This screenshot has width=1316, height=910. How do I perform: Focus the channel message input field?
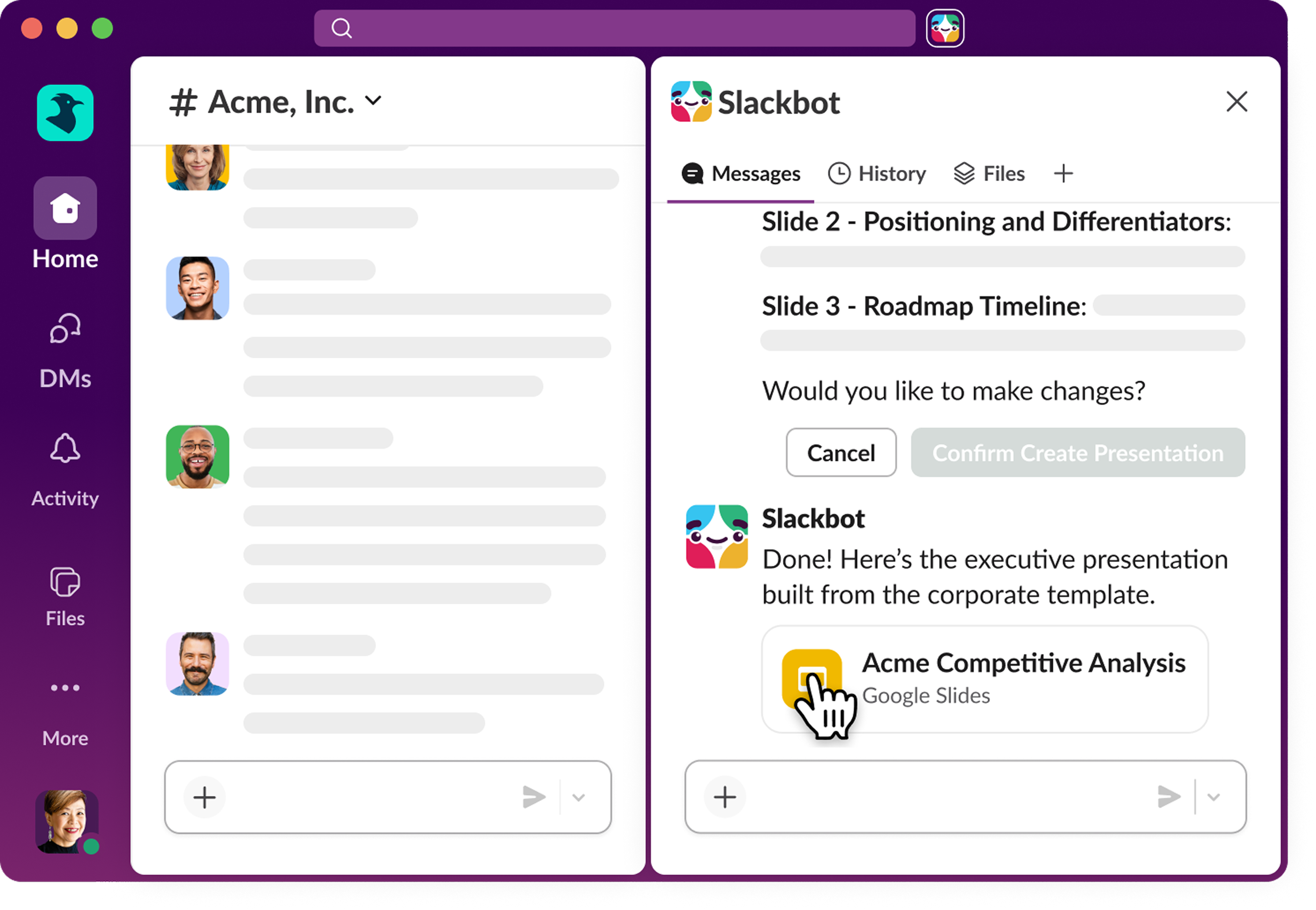(x=388, y=797)
